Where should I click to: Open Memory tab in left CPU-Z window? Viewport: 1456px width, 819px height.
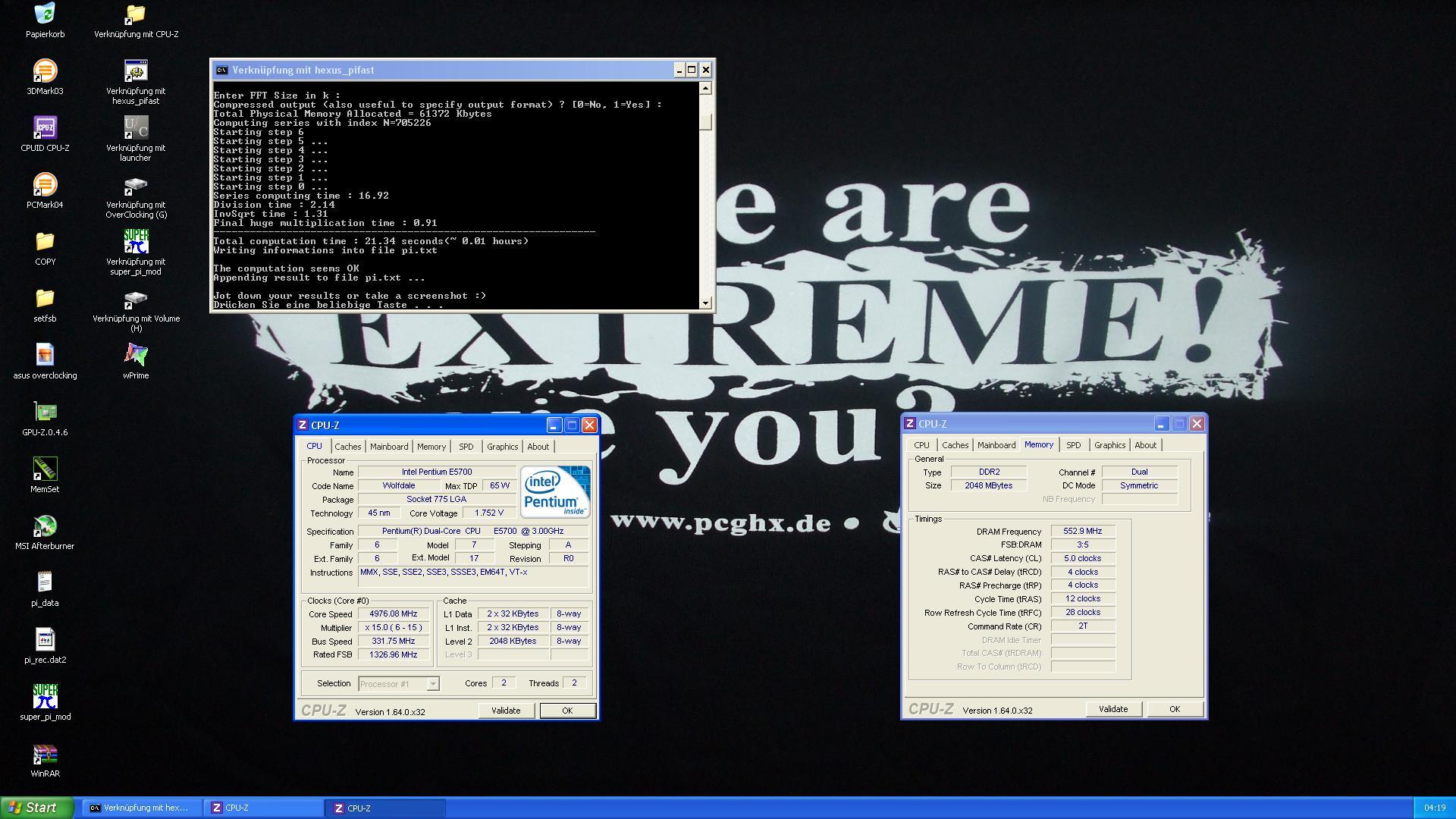pos(431,447)
